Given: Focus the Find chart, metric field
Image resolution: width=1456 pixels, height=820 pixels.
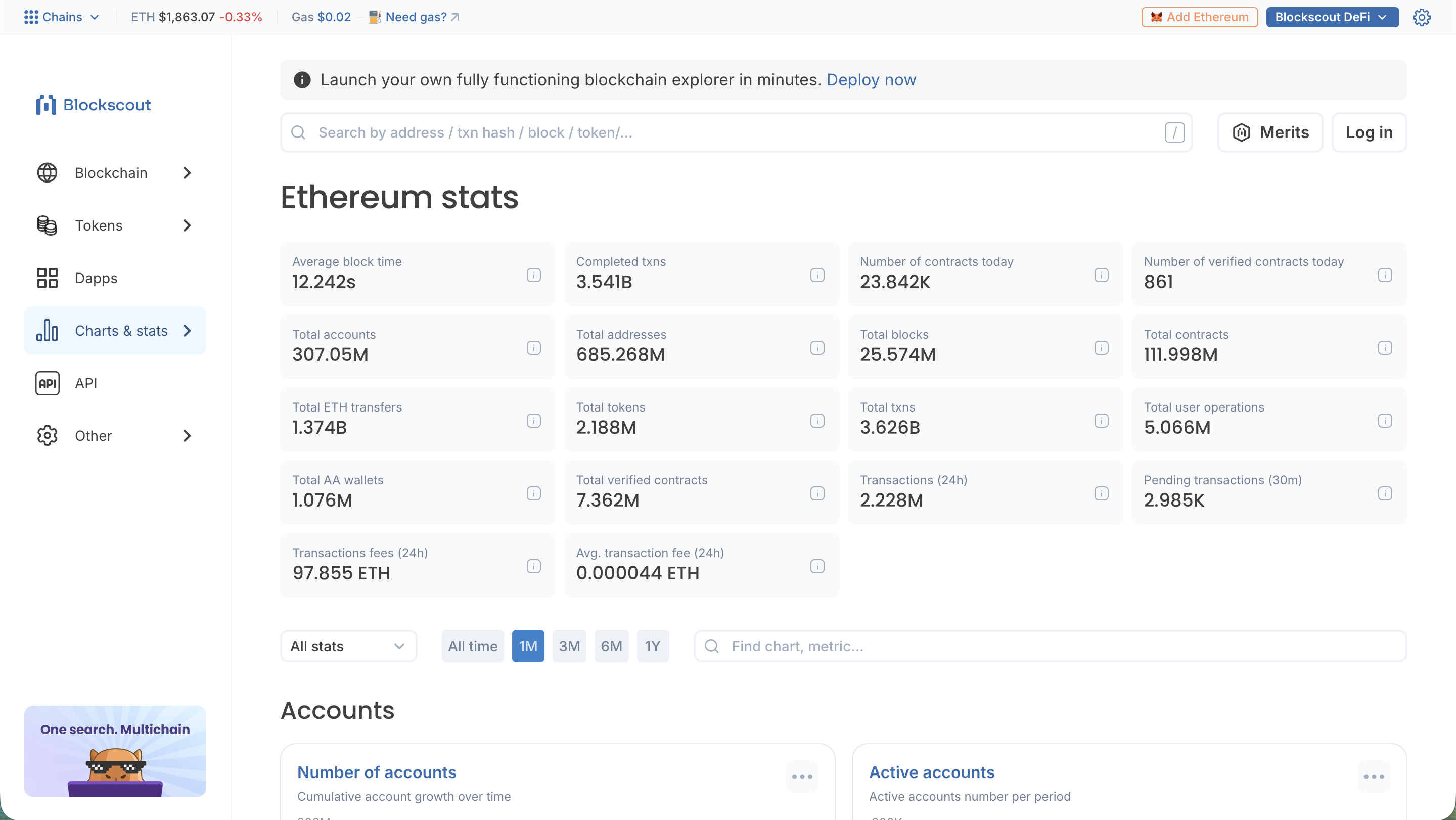Looking at the screenshot, I should (1050, 646).
